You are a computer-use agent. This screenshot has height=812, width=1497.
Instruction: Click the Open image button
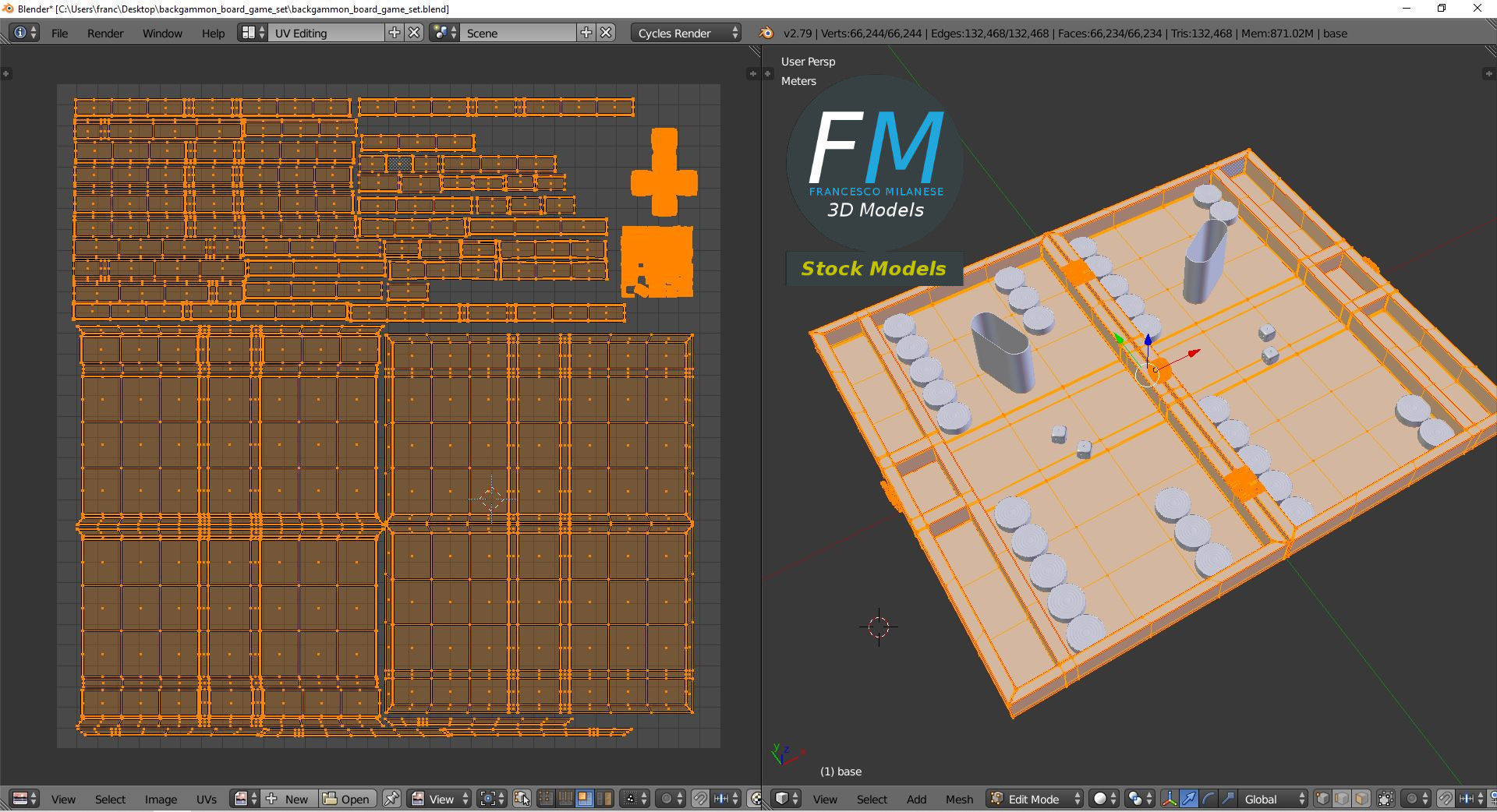pyautogui.click(x=347, y=799)
